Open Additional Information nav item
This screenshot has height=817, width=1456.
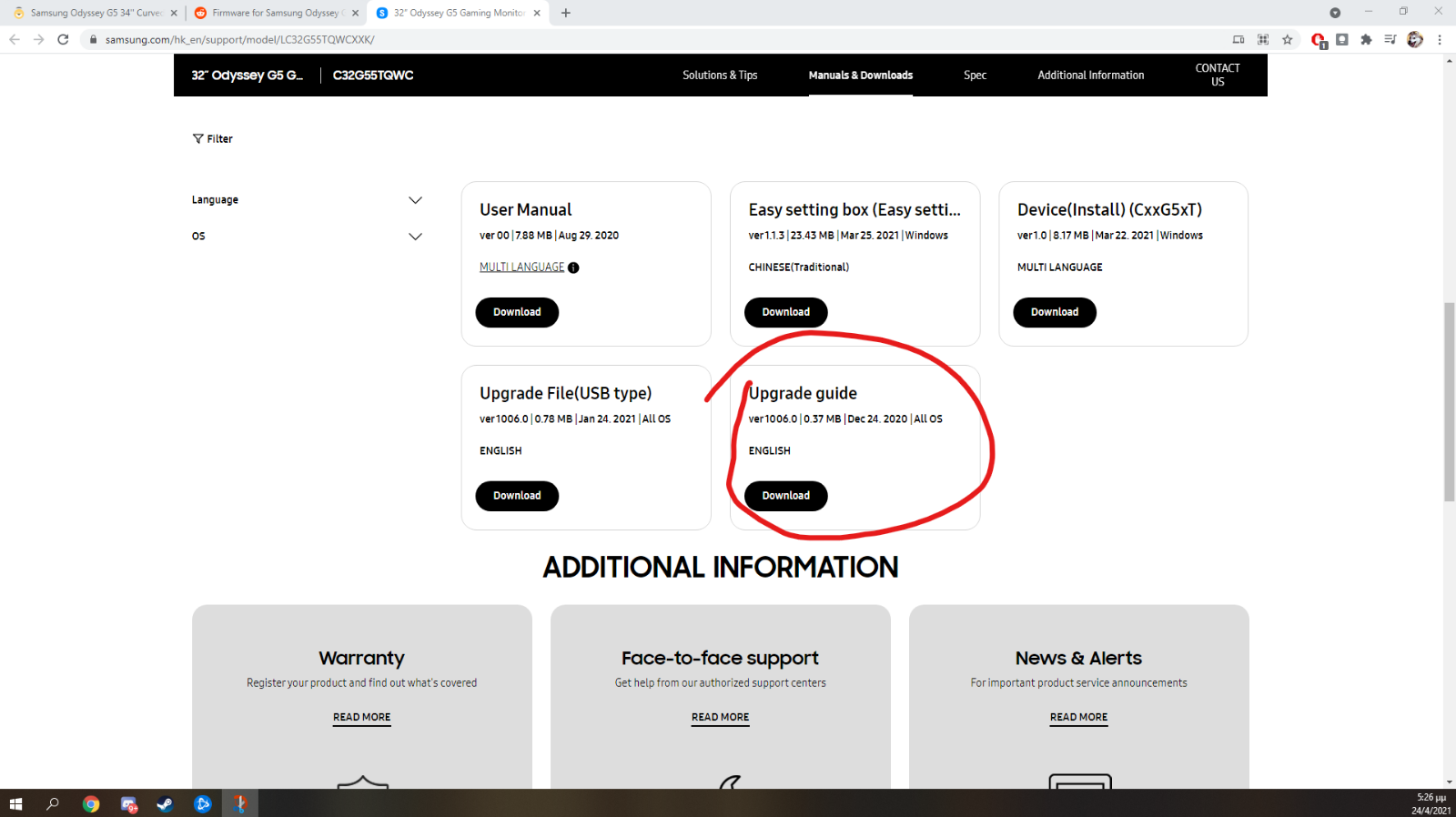point(1091,76)
